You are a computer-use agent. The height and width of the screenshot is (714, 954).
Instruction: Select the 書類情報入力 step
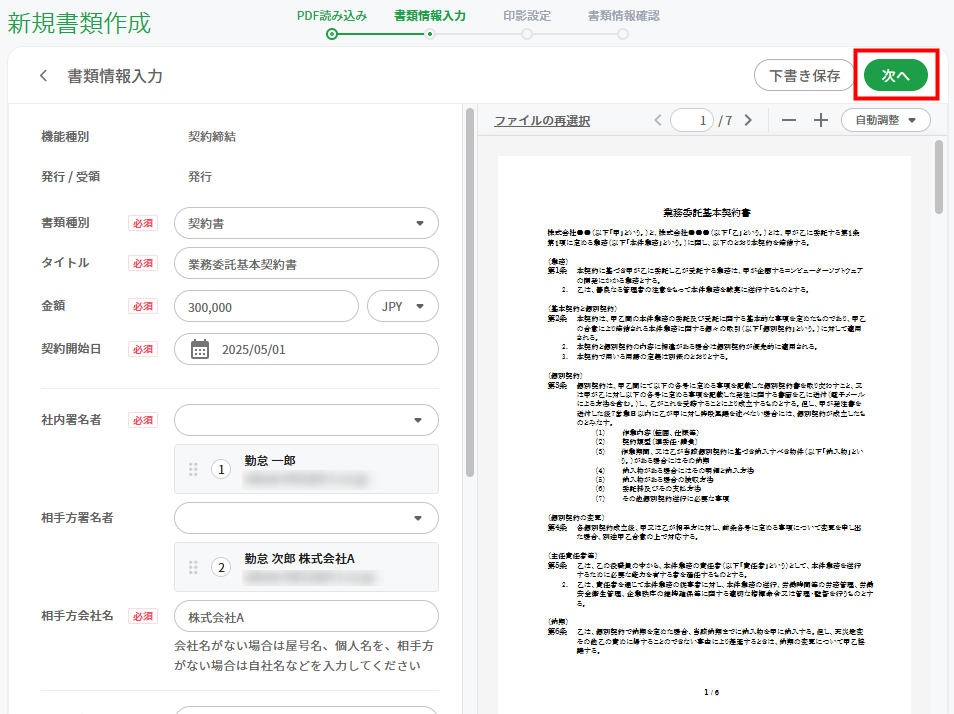[x=430, y=23]
